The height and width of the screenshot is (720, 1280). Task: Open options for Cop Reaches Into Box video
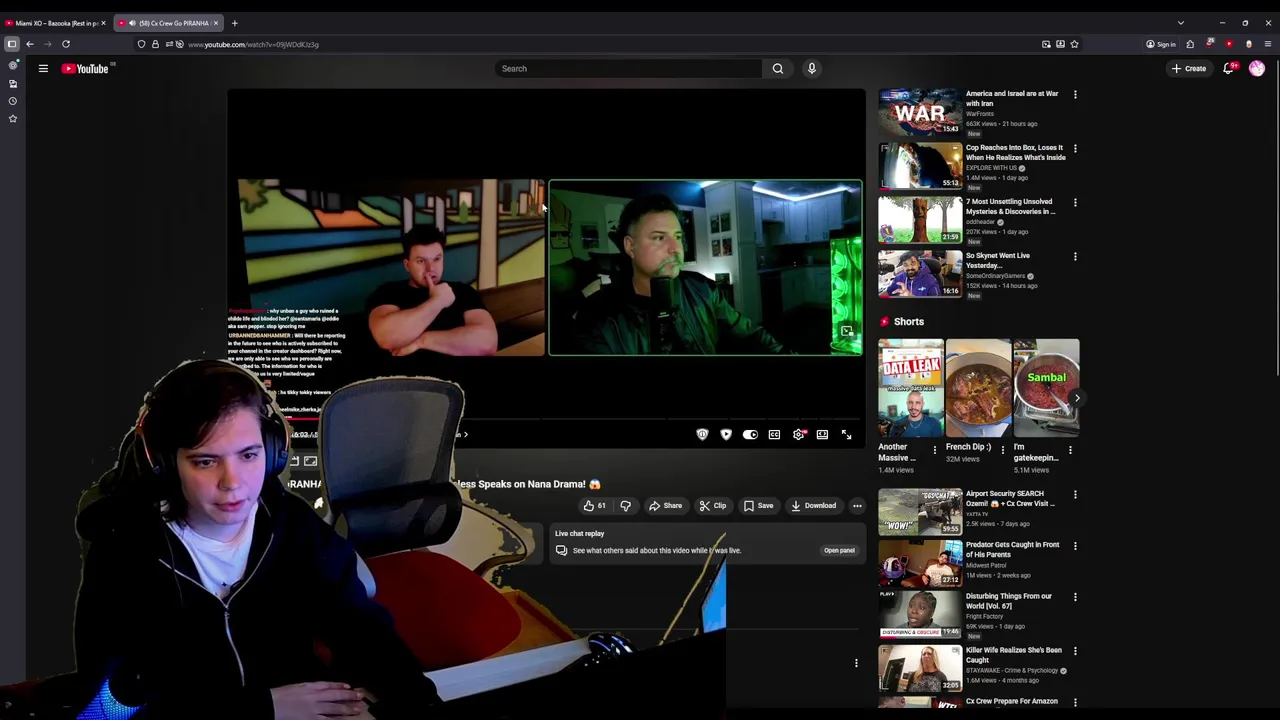tap(1075, 149)
